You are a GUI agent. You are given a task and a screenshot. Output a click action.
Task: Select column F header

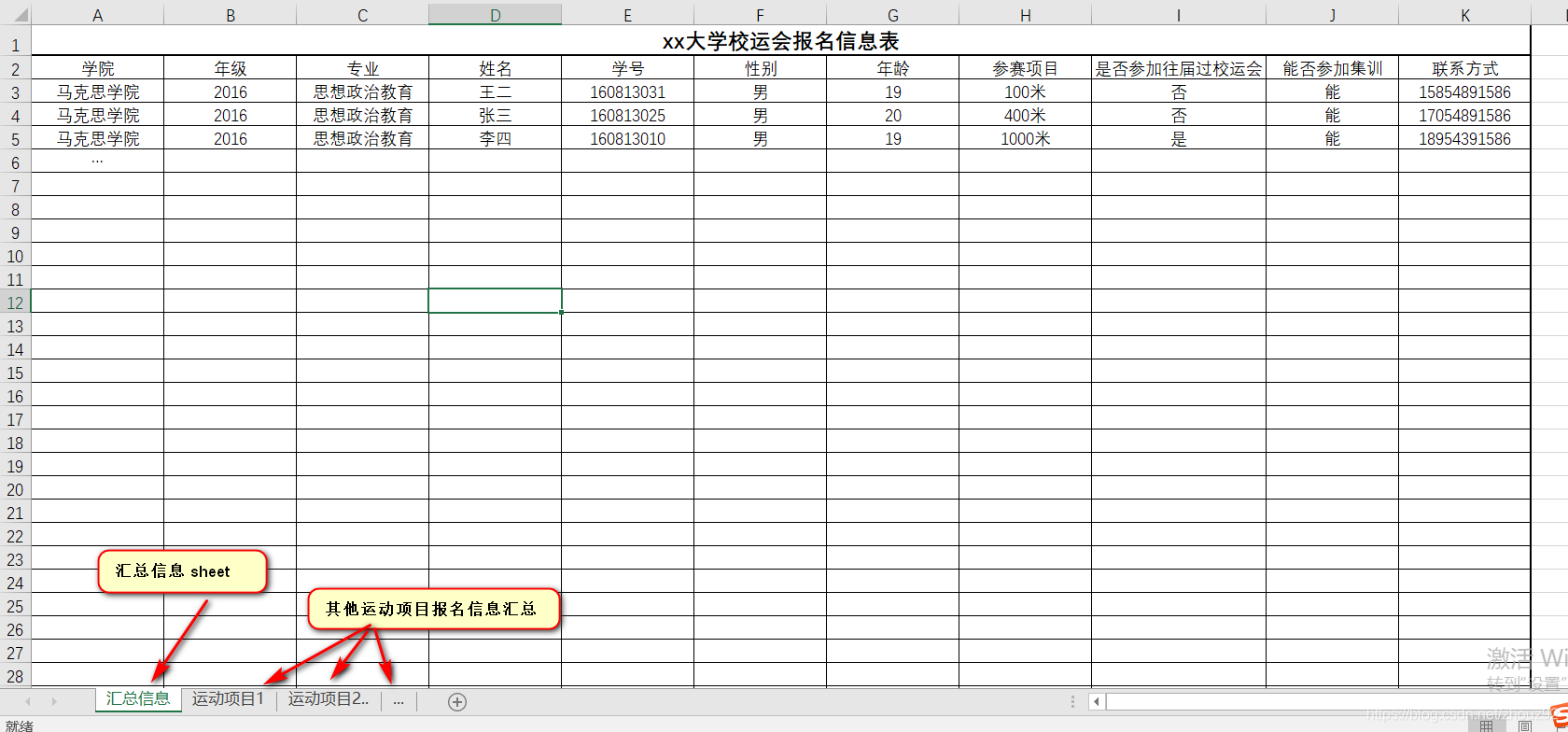[761, 15]
